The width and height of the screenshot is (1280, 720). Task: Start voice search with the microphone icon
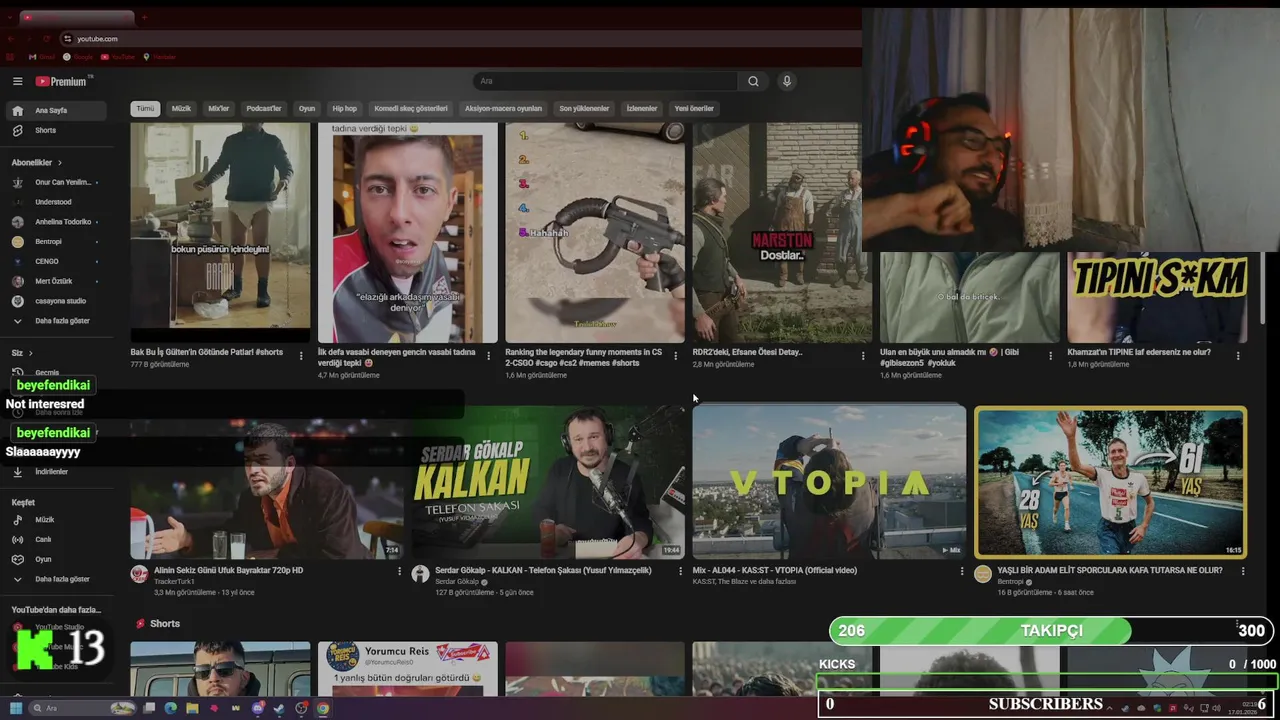pos(787,82)
